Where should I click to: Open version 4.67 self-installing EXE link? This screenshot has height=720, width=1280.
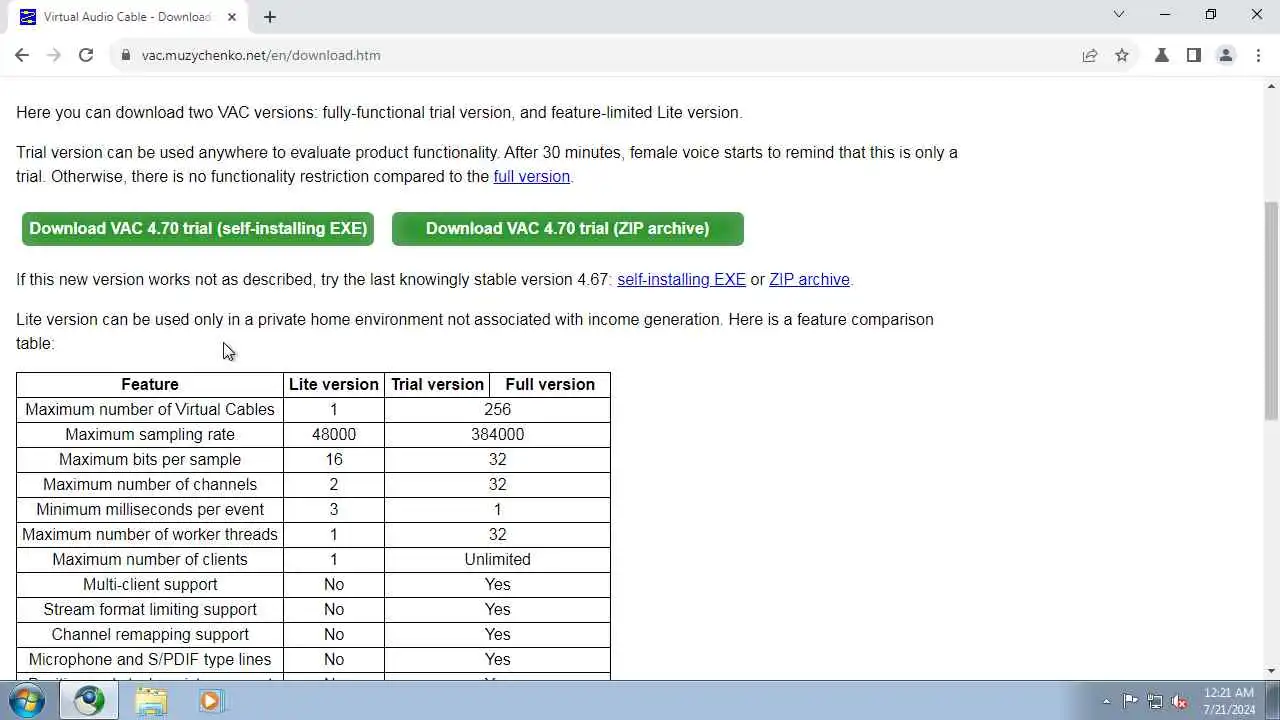click(x=681, y=279)
